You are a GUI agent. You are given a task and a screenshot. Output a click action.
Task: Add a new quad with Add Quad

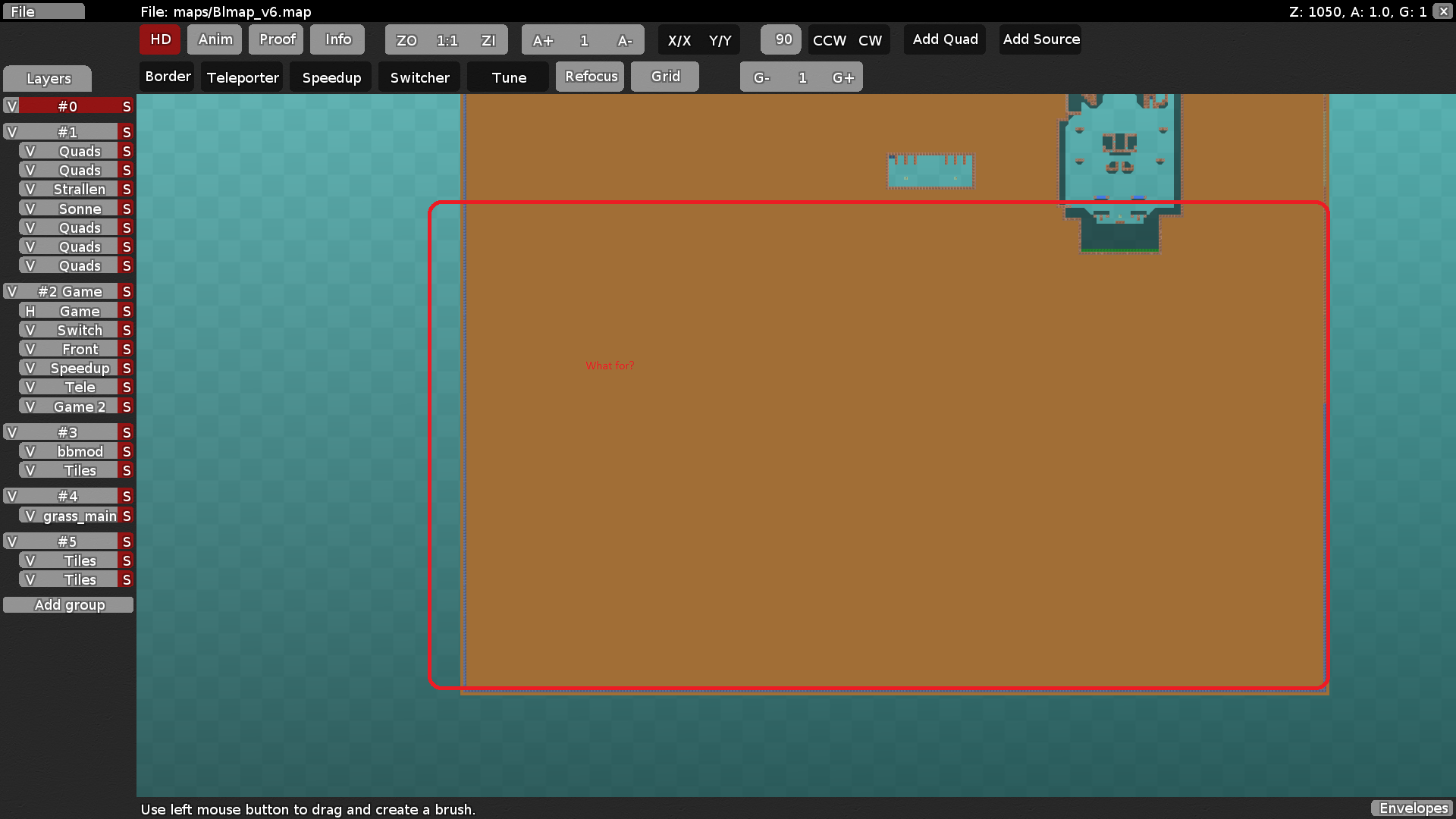click(944, 39)
